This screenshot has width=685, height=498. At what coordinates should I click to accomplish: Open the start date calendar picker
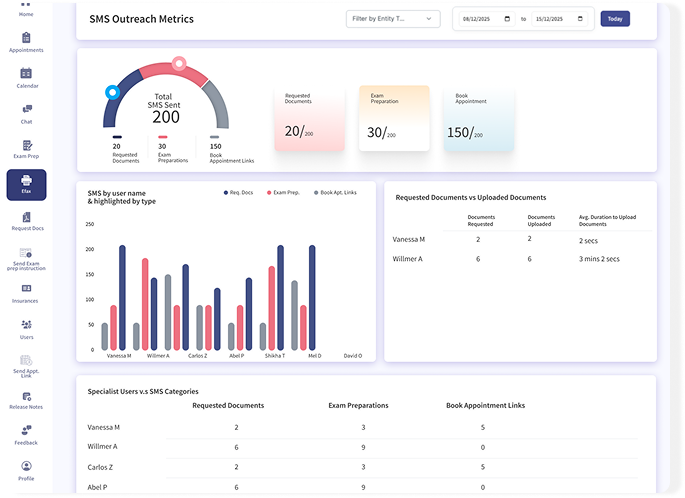(507, 19)
